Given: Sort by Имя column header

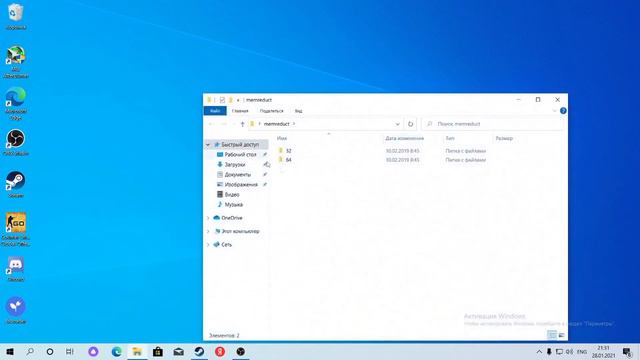Looking at the screenshot, I should [x=282, y=138].
